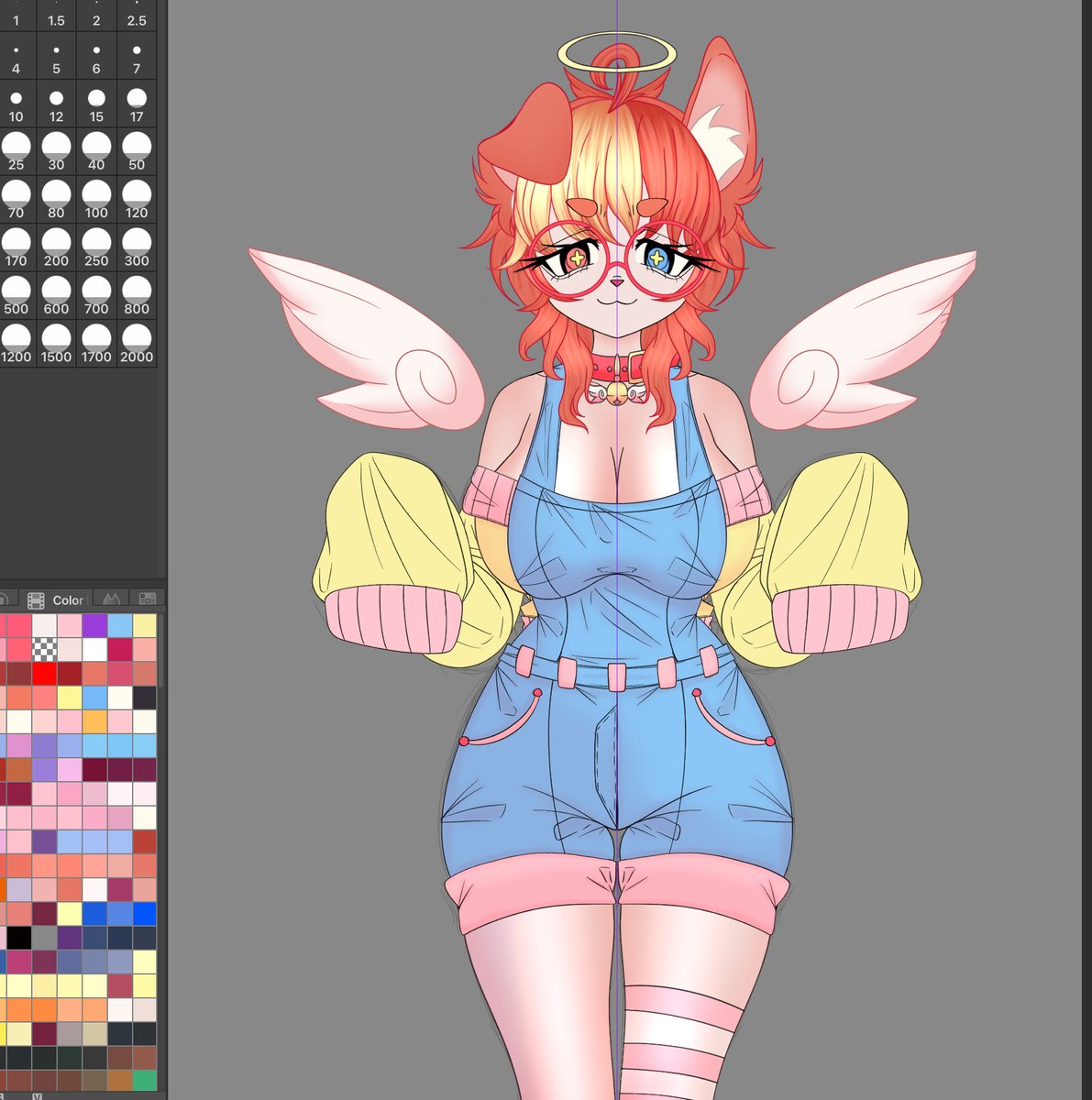Select the khaki tan swatch
1092x1100 pixels.
tap(94, 1033)
